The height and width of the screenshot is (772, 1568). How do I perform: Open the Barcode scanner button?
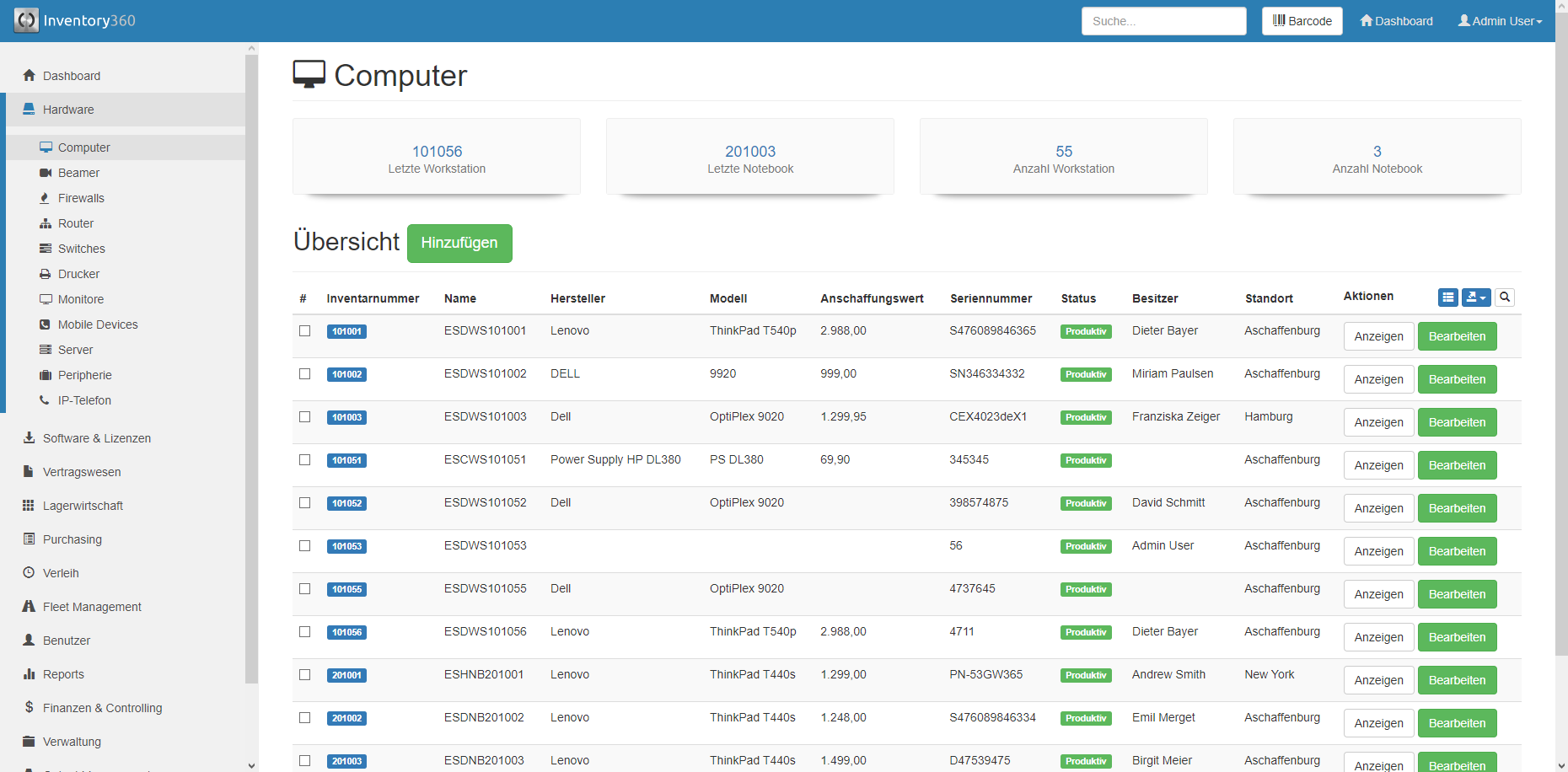(x=1302, y=21)
